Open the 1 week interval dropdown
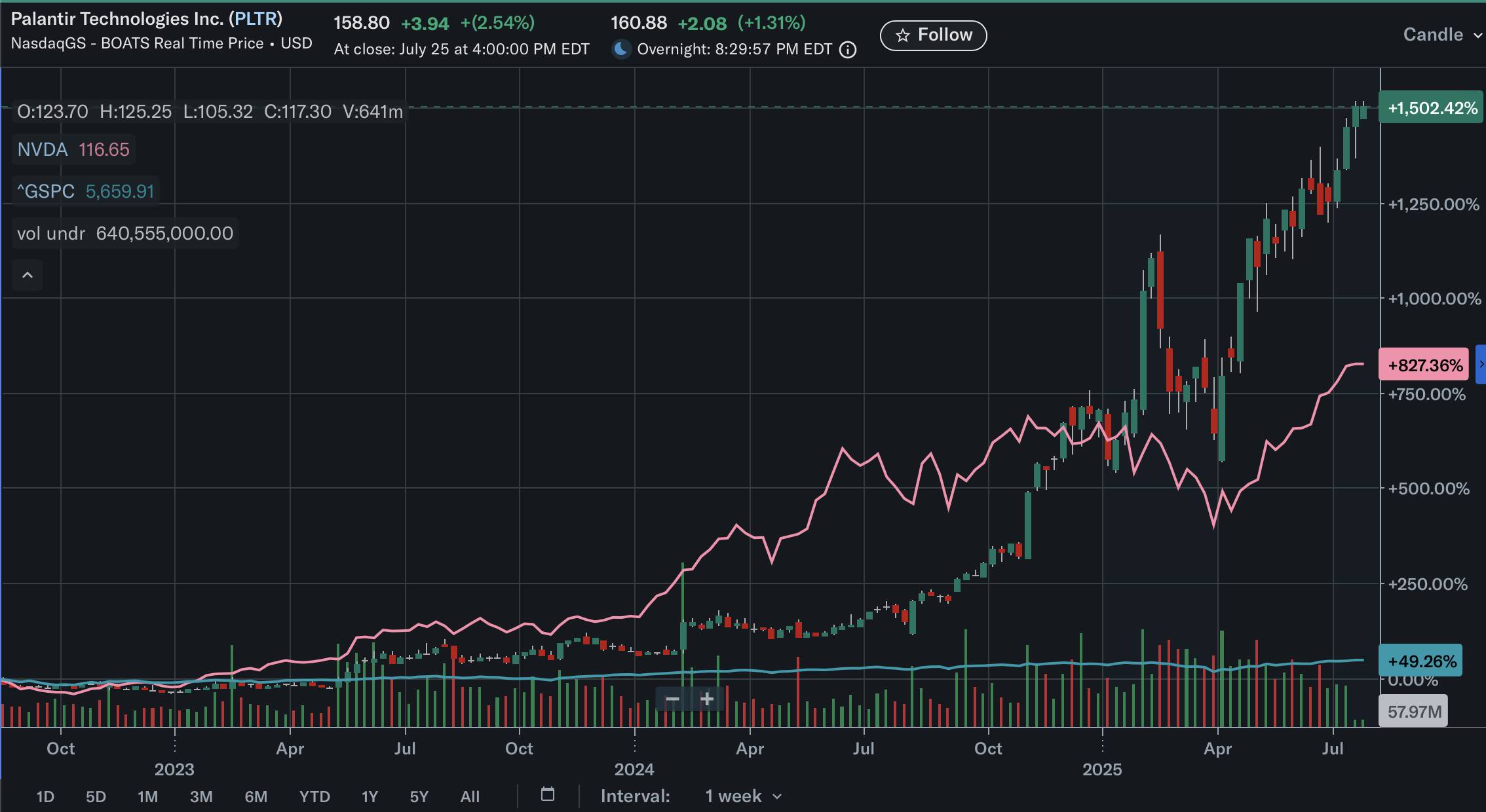This screenshot has width=1486, height=812. (743, 796)
